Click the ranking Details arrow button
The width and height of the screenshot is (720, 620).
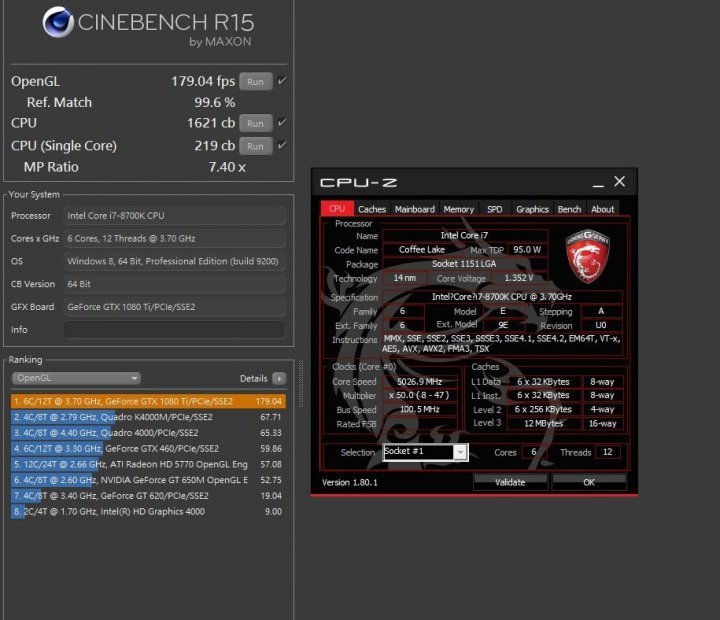279,378
